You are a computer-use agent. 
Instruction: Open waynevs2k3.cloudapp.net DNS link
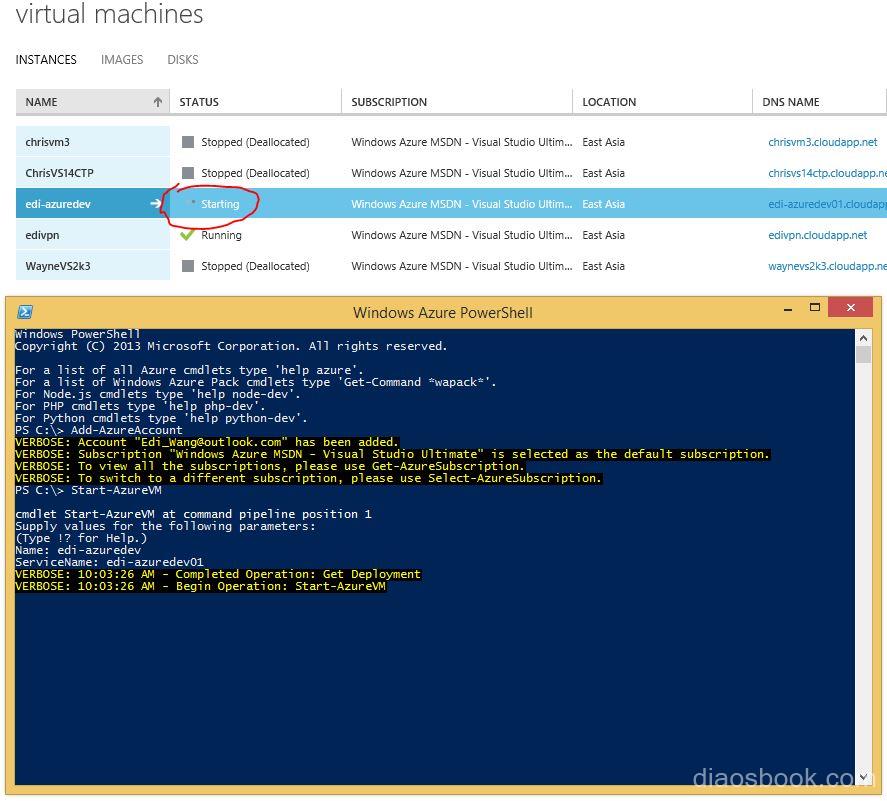(827, 266)
